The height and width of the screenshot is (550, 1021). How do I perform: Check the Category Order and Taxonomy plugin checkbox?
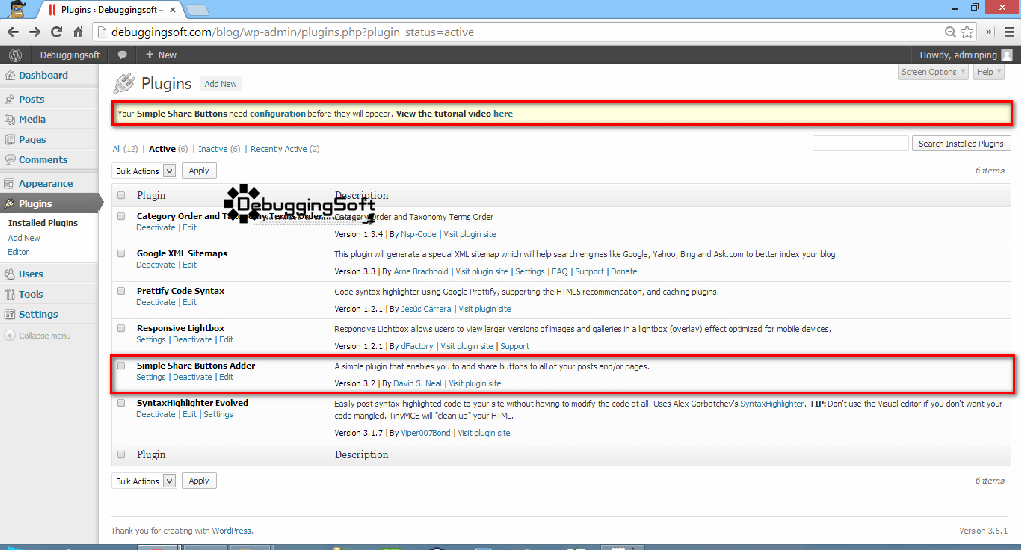click(121, 216)
